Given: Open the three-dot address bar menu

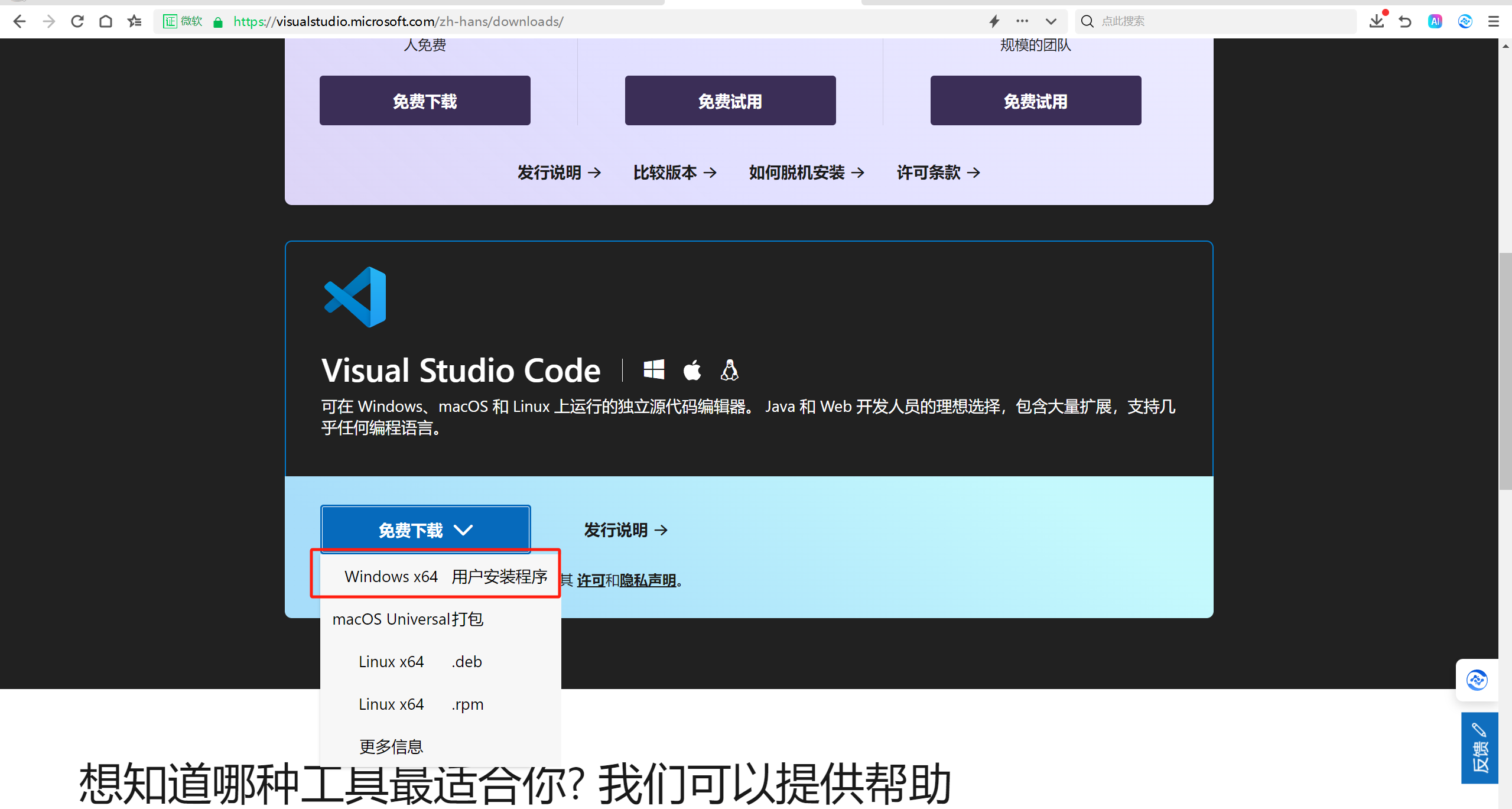Looking at the screenshot, I should [1022, 22].
